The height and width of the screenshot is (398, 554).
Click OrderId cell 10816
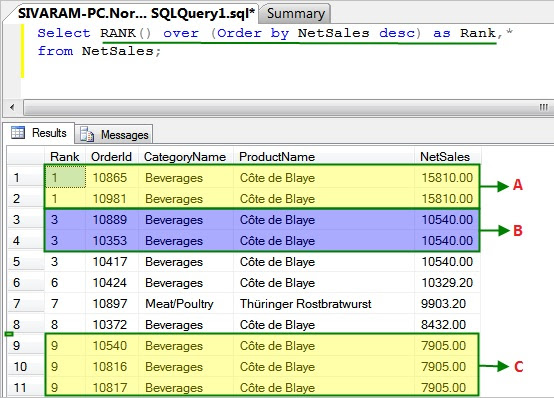pos(112,367)
